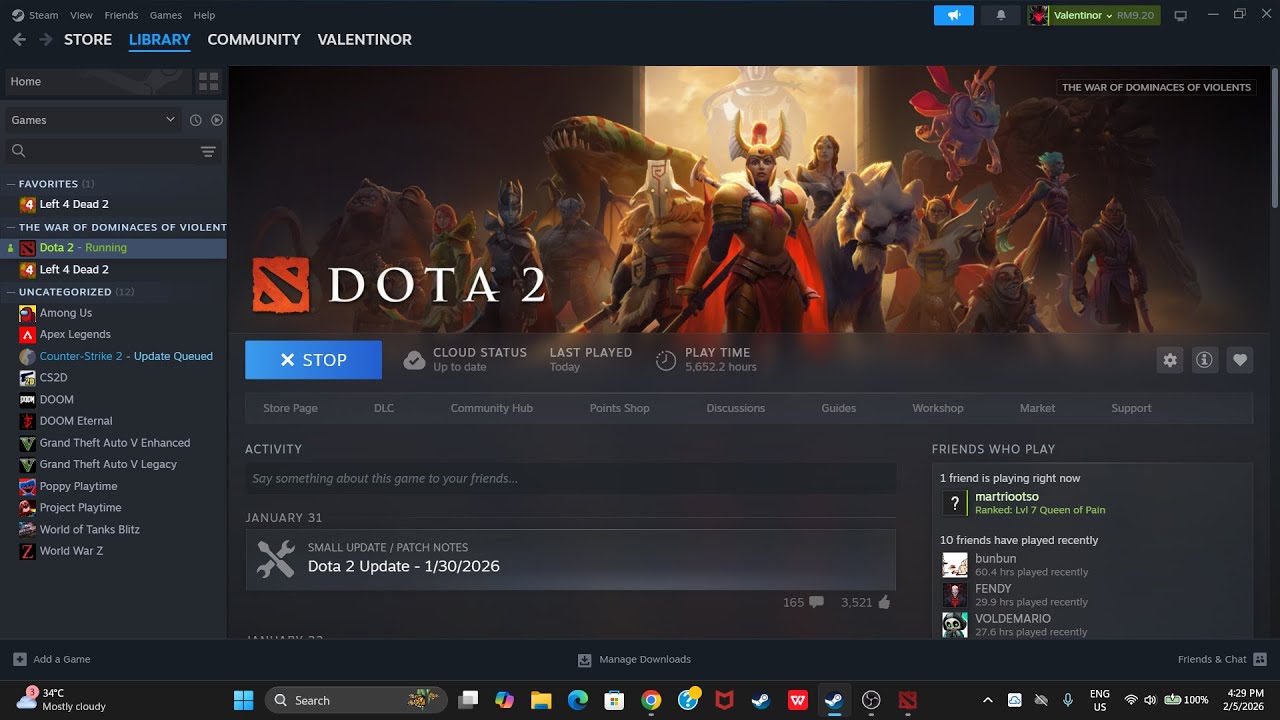Image resolution: width=1280 pixels, height=720 pixels.
Task: Go forward with the right arrow
Action: [x=45, y=39]
